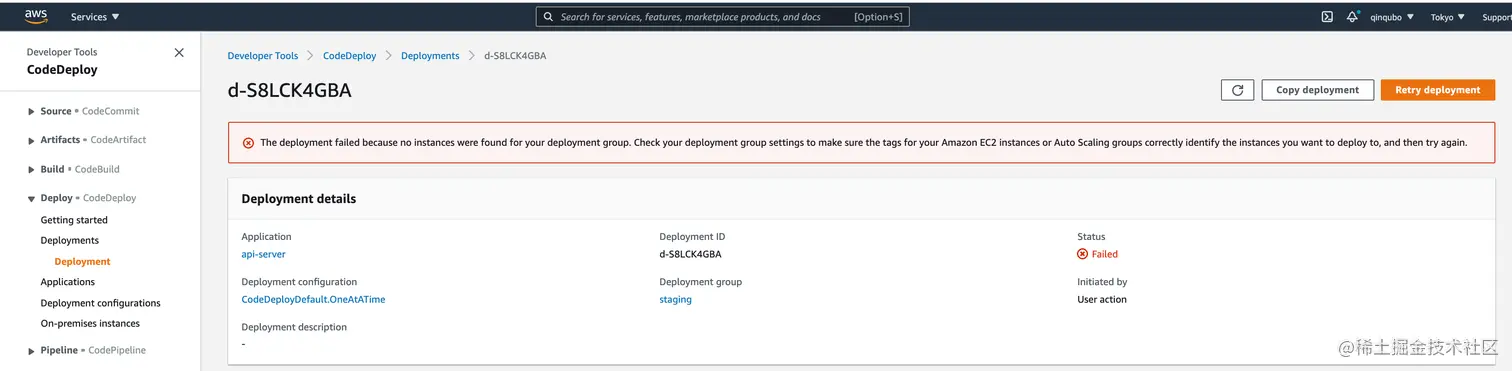Image resolution: width=1512 pixels, height=371 pixels.
Task: Click the User action value
Action: click(x=1102, y=299)
